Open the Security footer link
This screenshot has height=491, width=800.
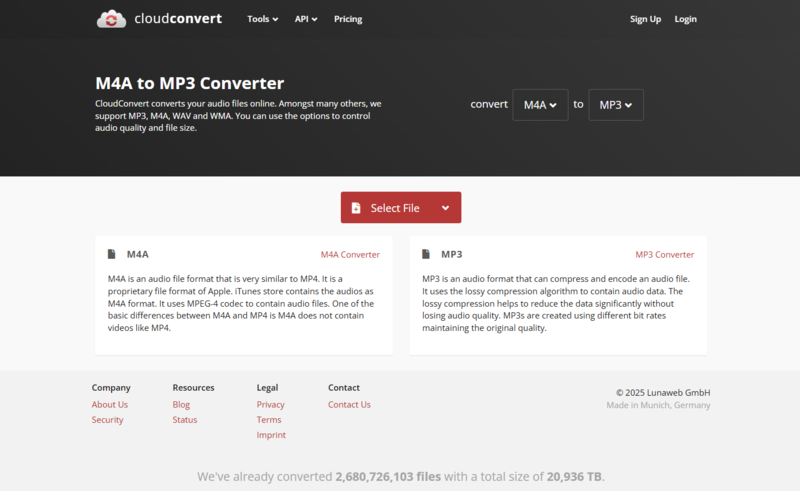click(107, 420)
